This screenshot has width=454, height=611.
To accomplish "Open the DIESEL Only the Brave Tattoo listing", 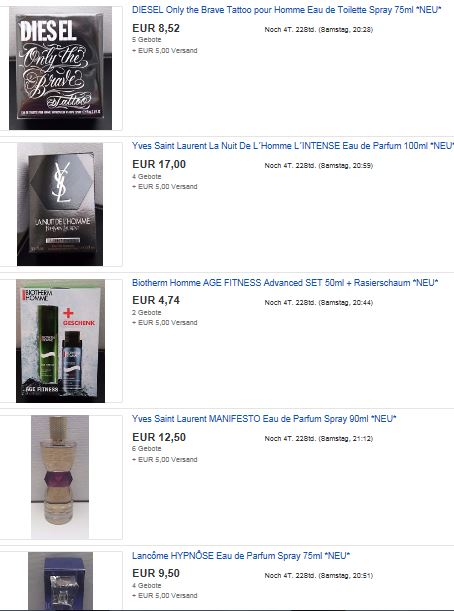I will (286, 10).
